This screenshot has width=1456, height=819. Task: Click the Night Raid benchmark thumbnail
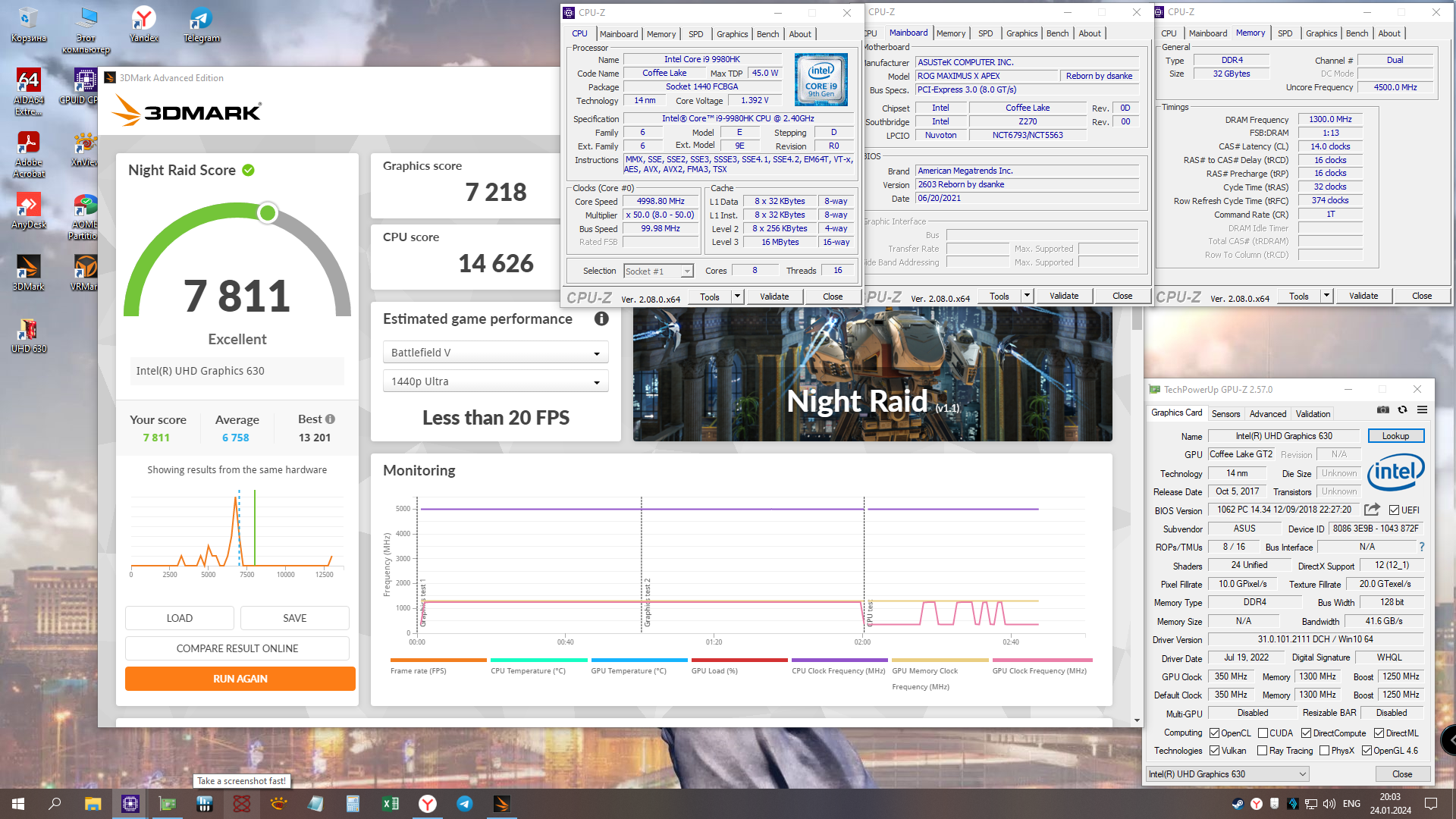(873, 374)
